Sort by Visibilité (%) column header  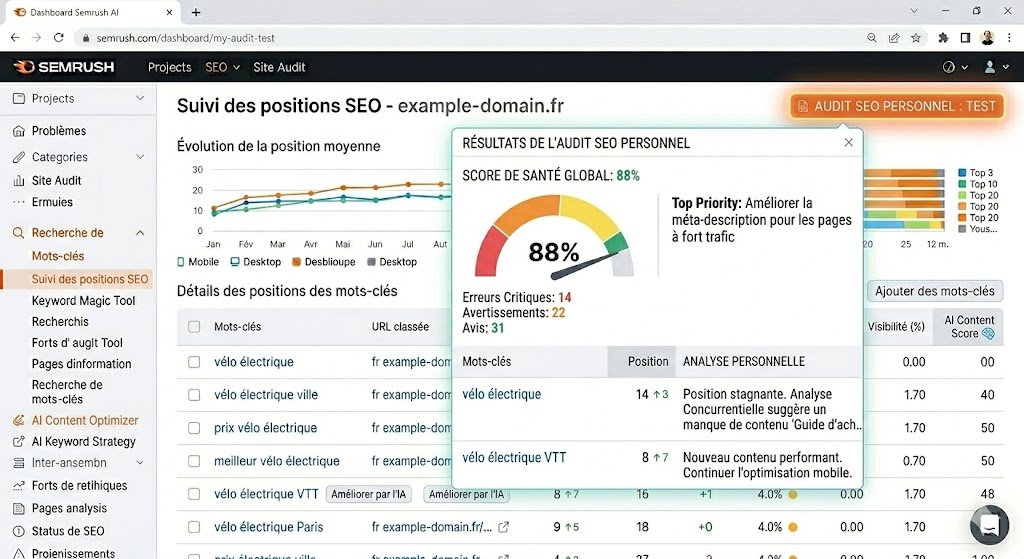[x=896, y=327]
